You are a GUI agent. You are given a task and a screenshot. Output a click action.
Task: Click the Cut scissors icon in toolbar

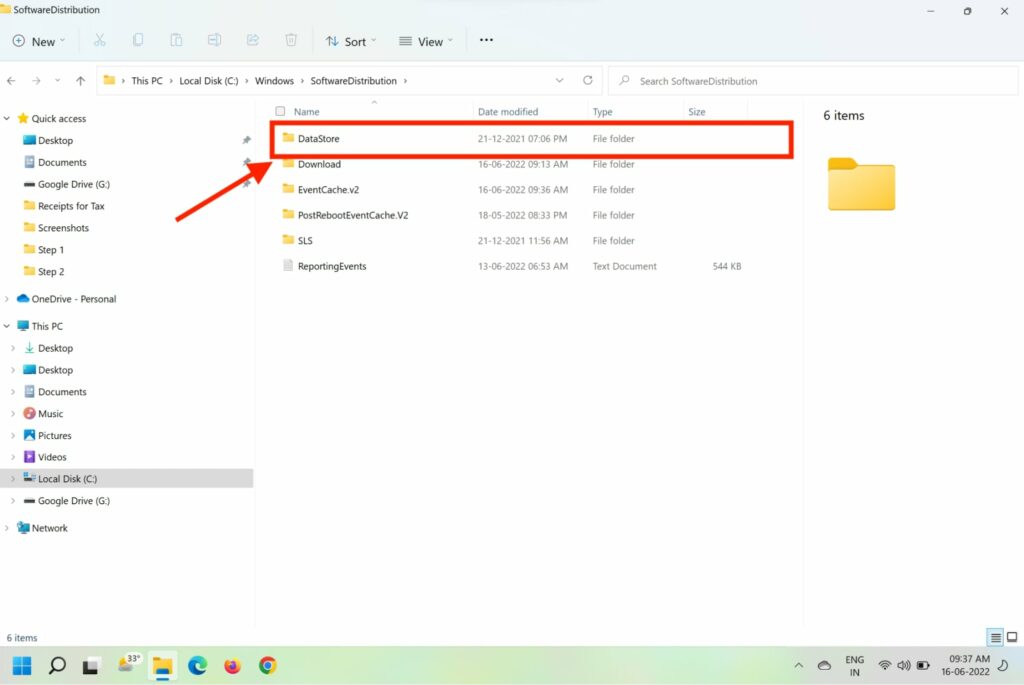(x=99, y=41)
